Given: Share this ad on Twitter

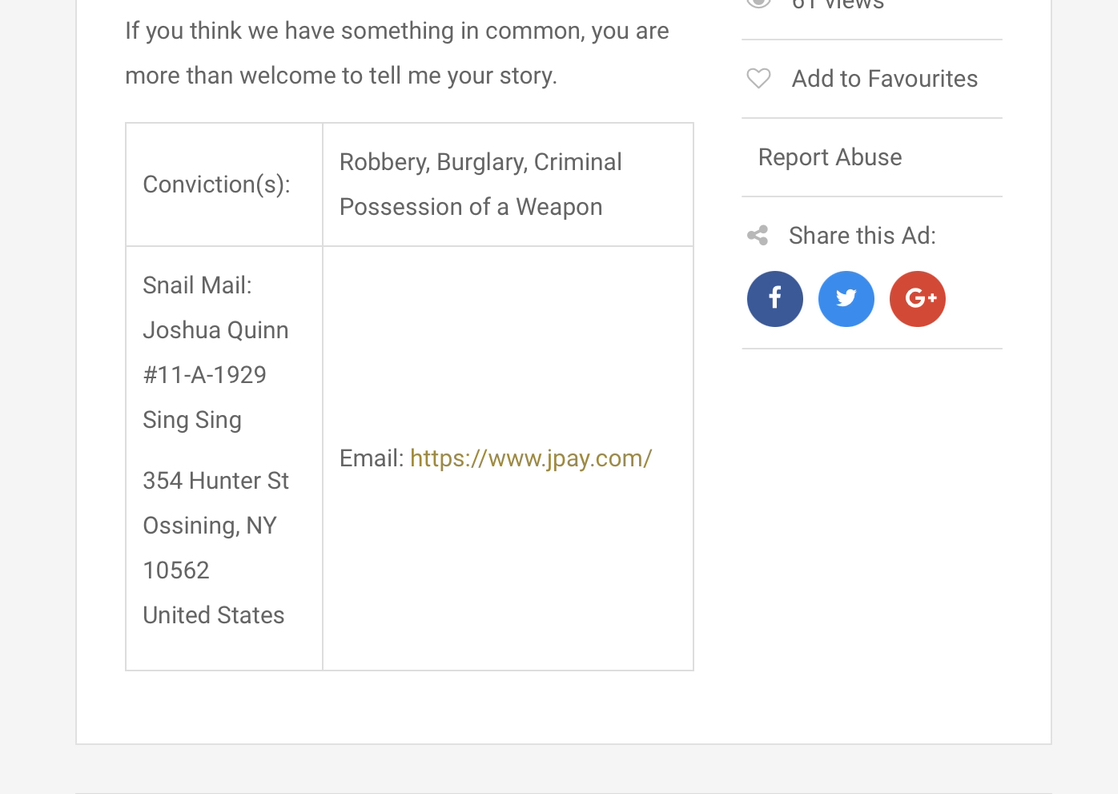Looking at the screenshot, I should (x=846, y=299).
